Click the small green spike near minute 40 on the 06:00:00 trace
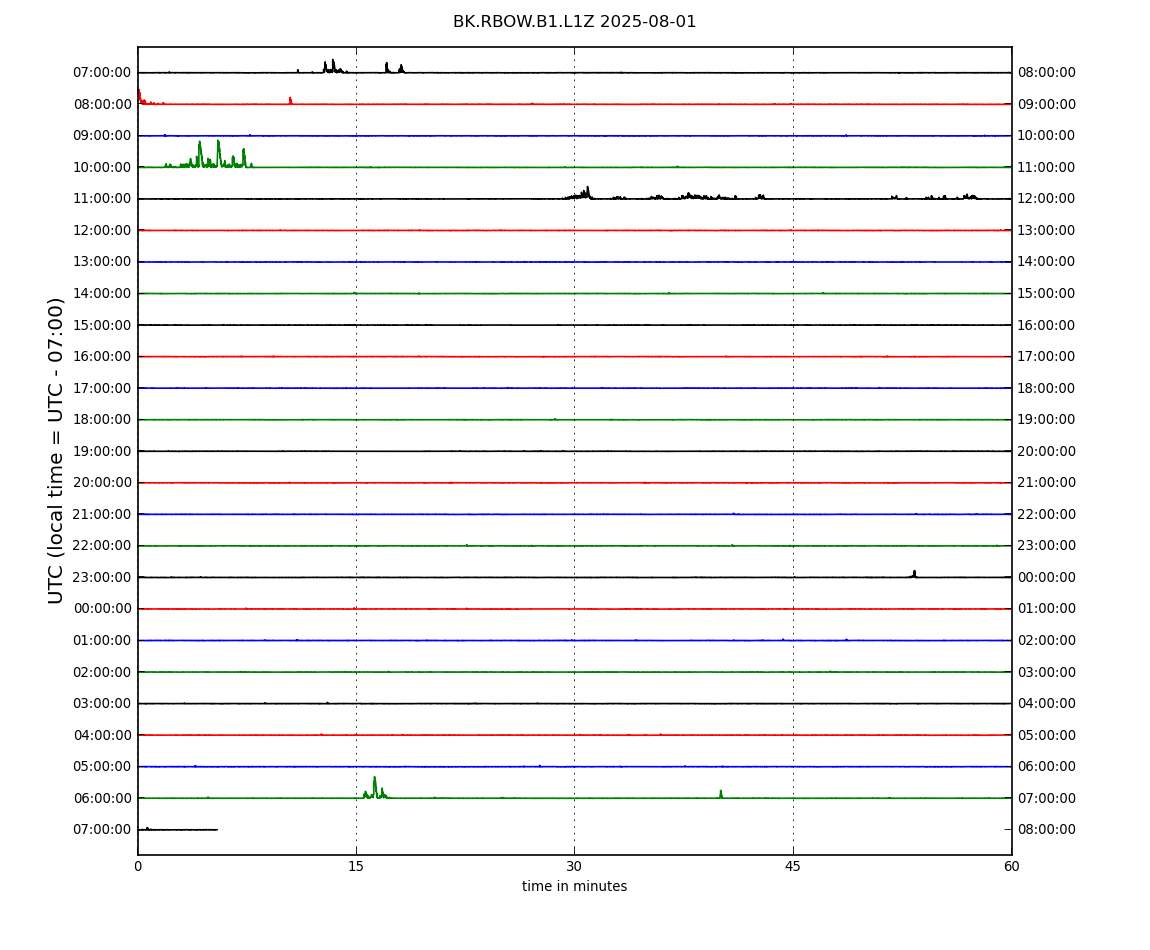1150x950 pixels. (x=721, y=794)
